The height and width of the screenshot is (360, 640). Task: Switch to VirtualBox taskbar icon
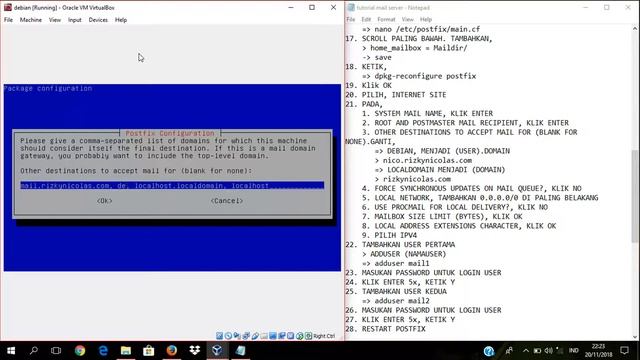[217, 351]
